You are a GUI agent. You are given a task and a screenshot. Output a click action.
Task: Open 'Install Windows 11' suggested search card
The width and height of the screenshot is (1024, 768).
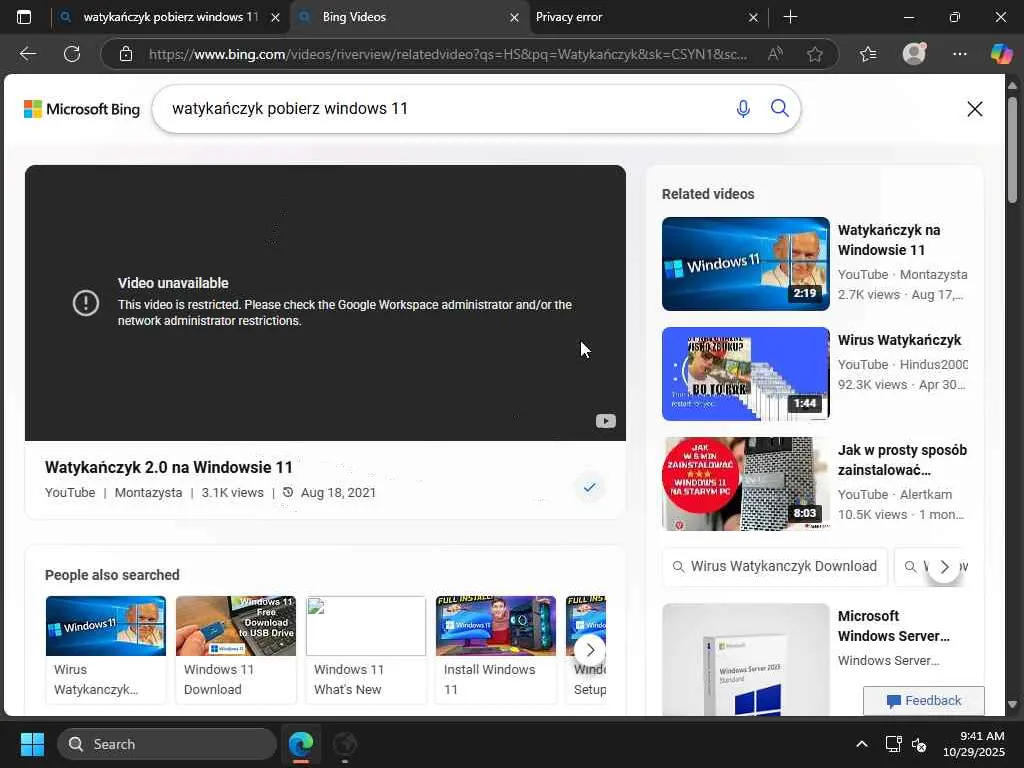point(496,649)
